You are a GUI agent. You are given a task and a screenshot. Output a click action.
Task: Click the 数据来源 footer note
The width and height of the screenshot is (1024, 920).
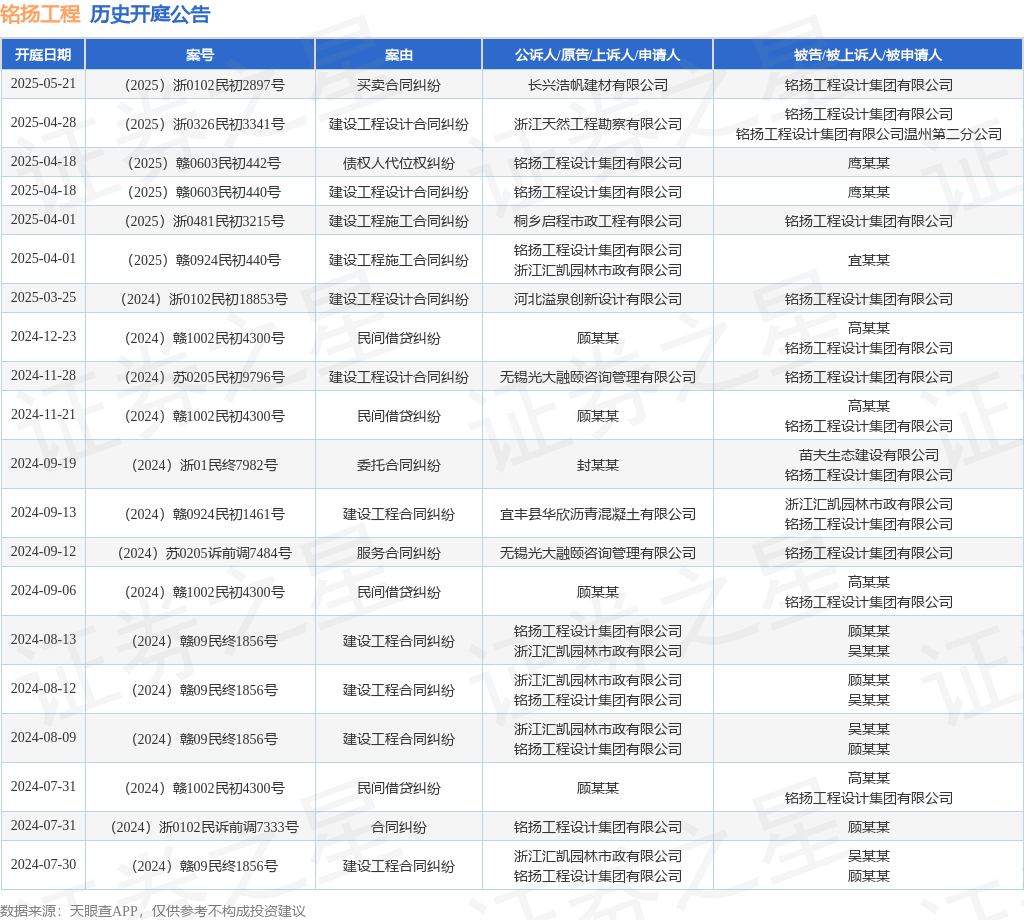pyautogui.click(x=153, y=911)
